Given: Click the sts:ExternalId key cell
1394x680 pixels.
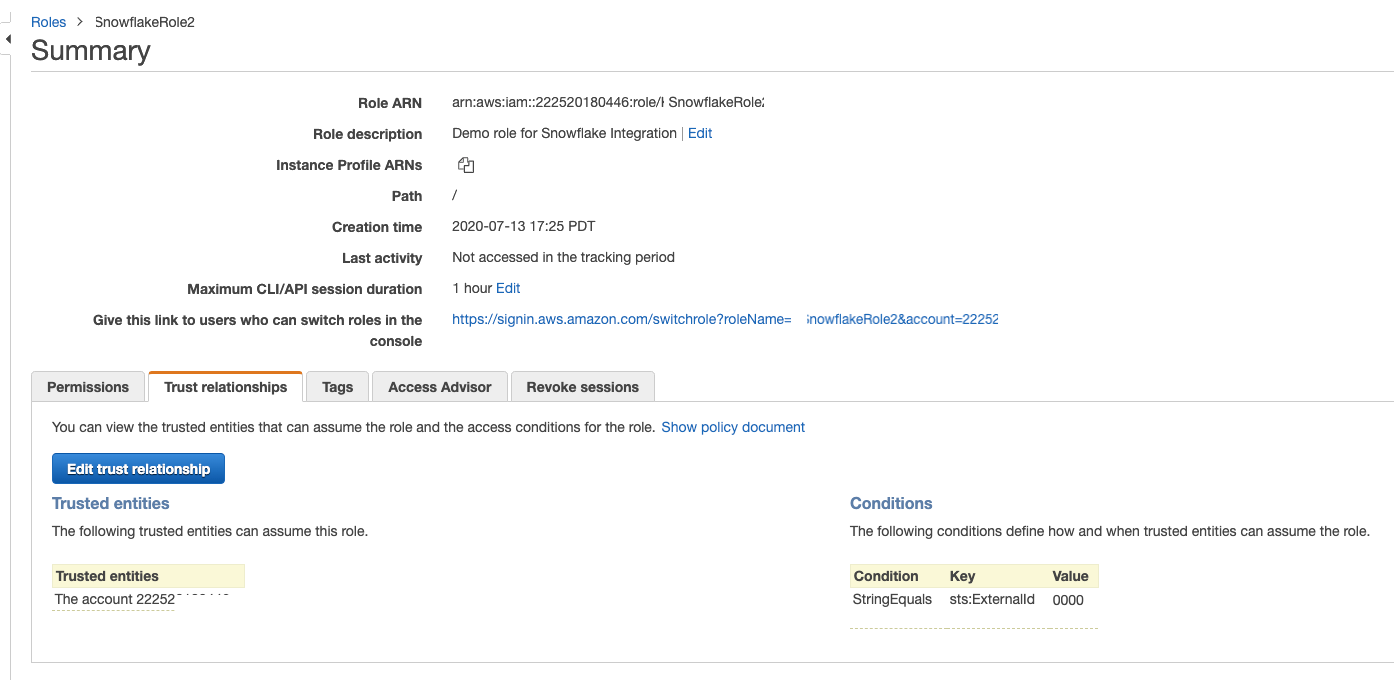Looking at the screenshot, I should pos(992,600).
